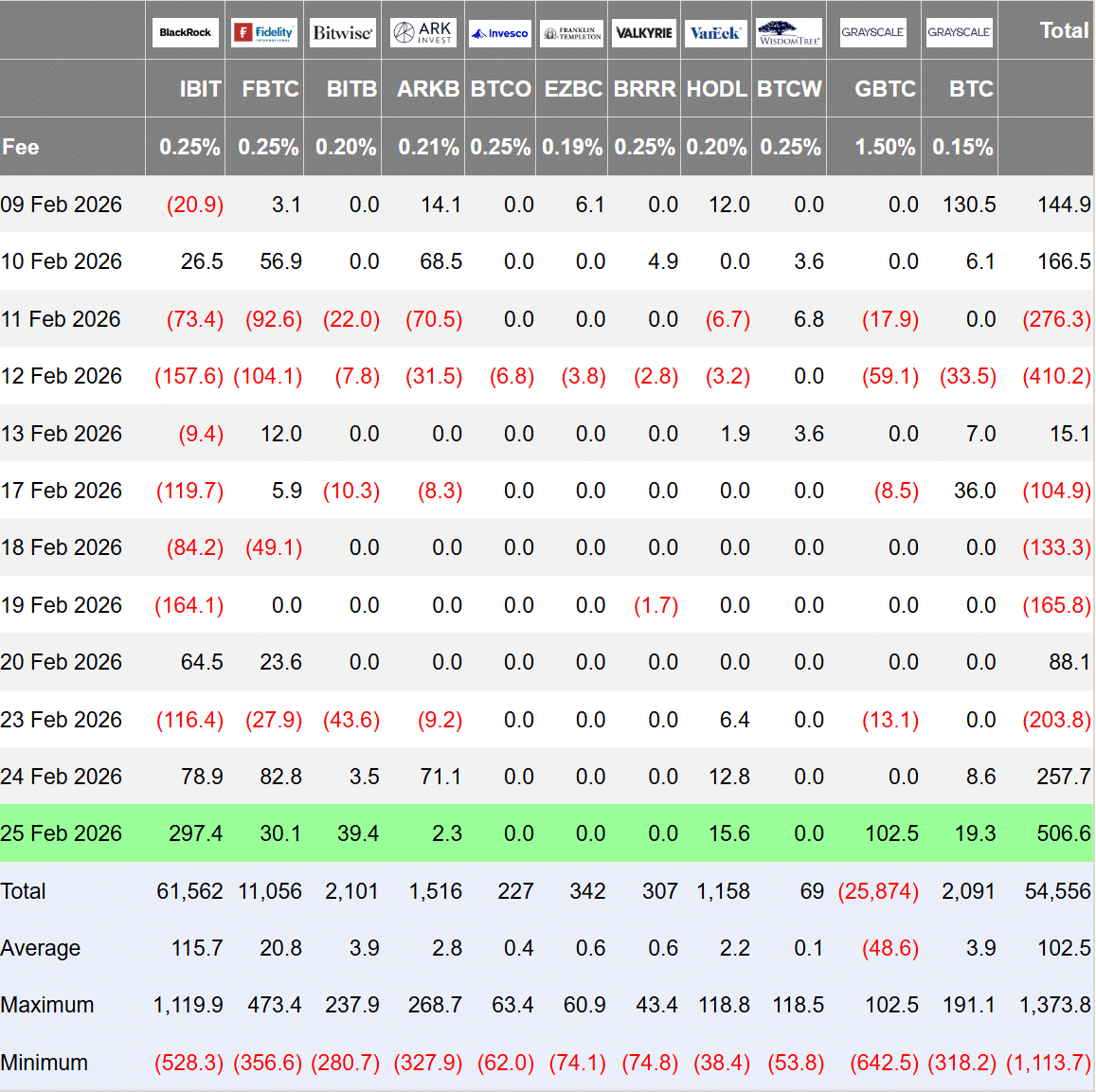Click the ARK Invest logo

point(422,33)
